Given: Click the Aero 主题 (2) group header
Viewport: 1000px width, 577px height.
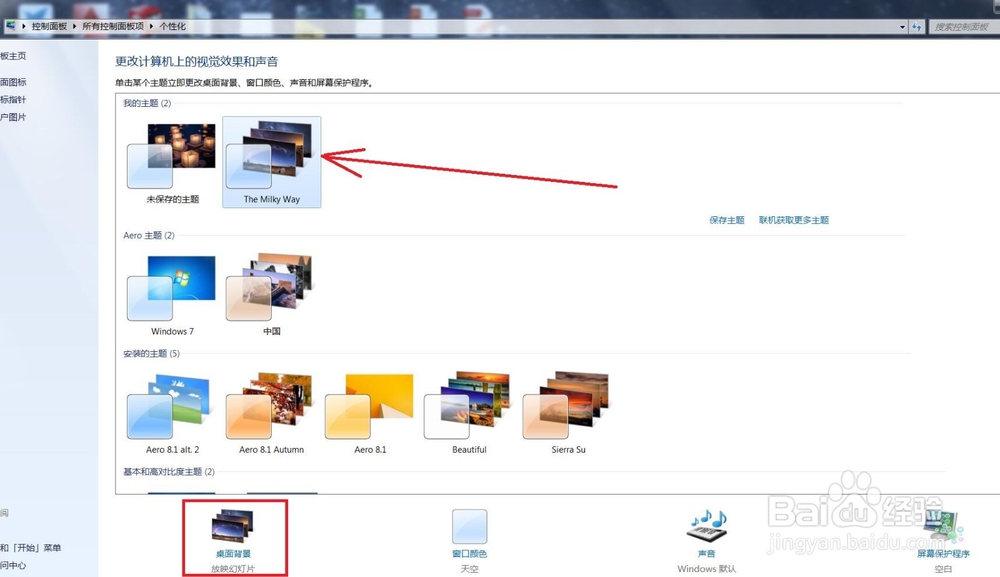Looking at the screenshot, I should (149, 235).
